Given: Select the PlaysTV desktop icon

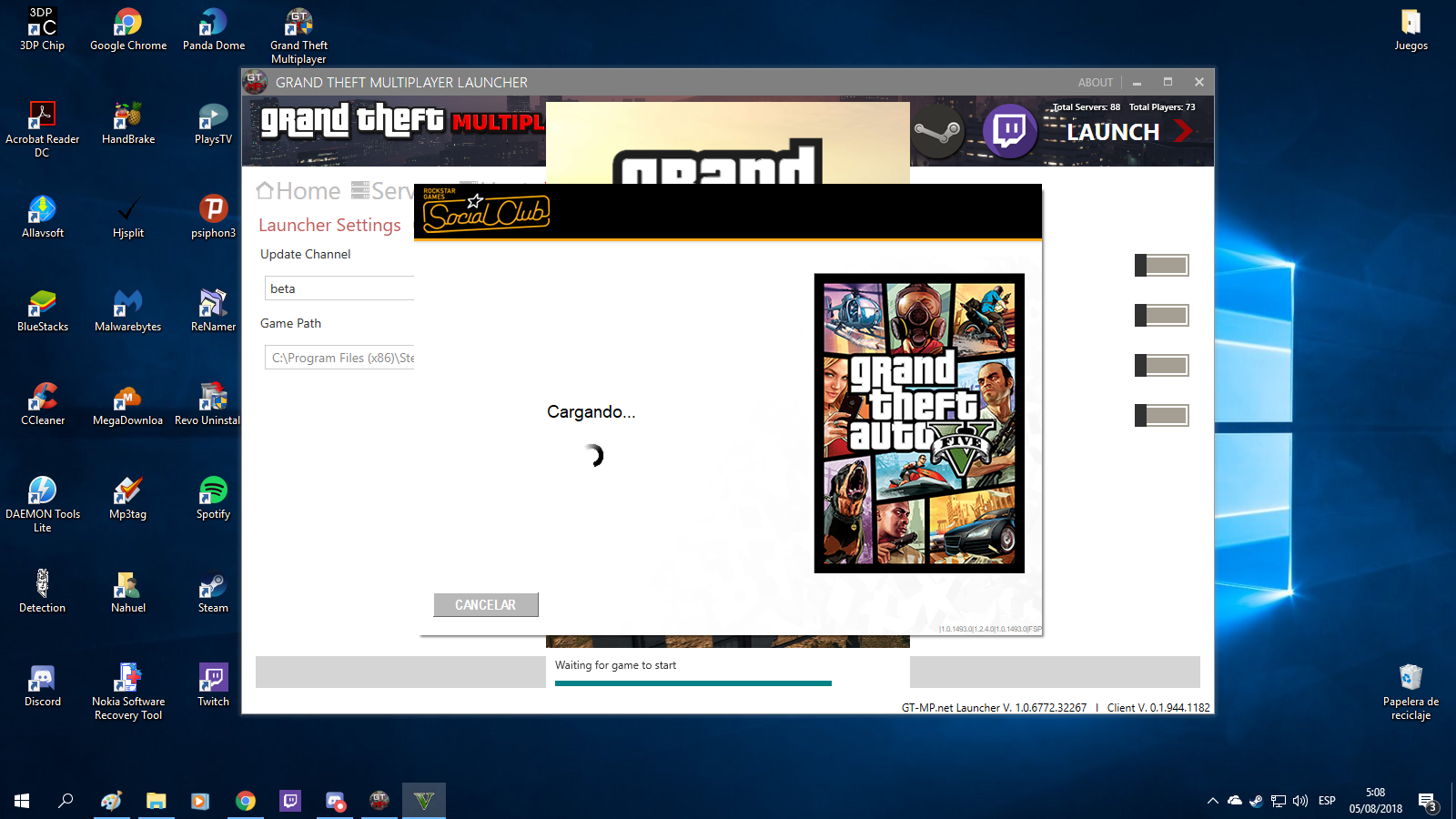Looking at the screenshot, I should (x=214, y=123).
